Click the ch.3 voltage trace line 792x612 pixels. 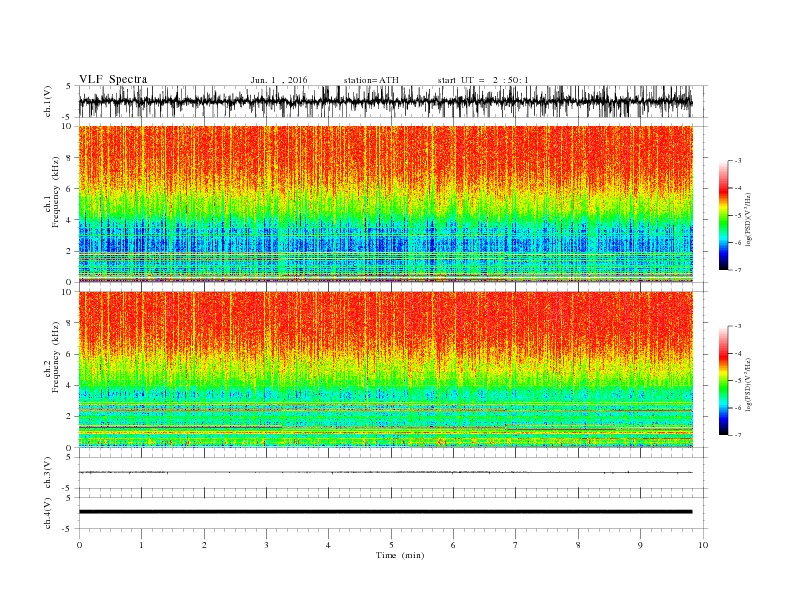coord(385,473)
